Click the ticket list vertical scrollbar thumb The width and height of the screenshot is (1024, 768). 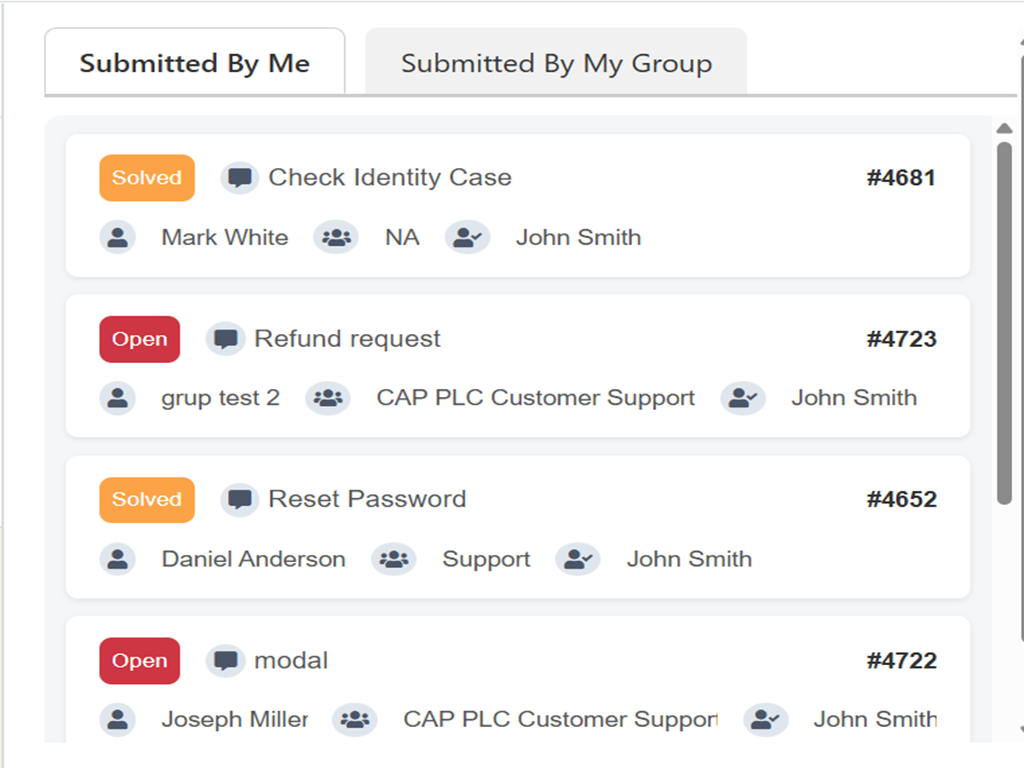(x=1005, y=320)
